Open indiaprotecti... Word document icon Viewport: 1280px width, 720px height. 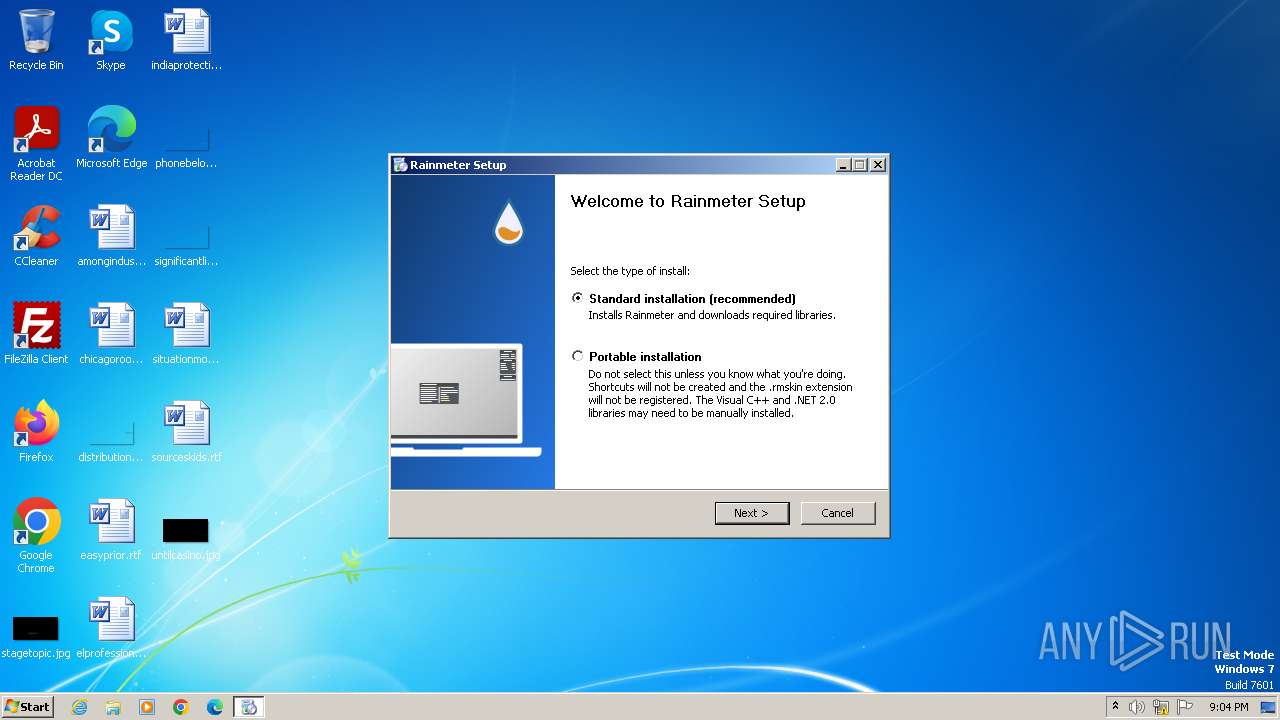coord(187,40)
